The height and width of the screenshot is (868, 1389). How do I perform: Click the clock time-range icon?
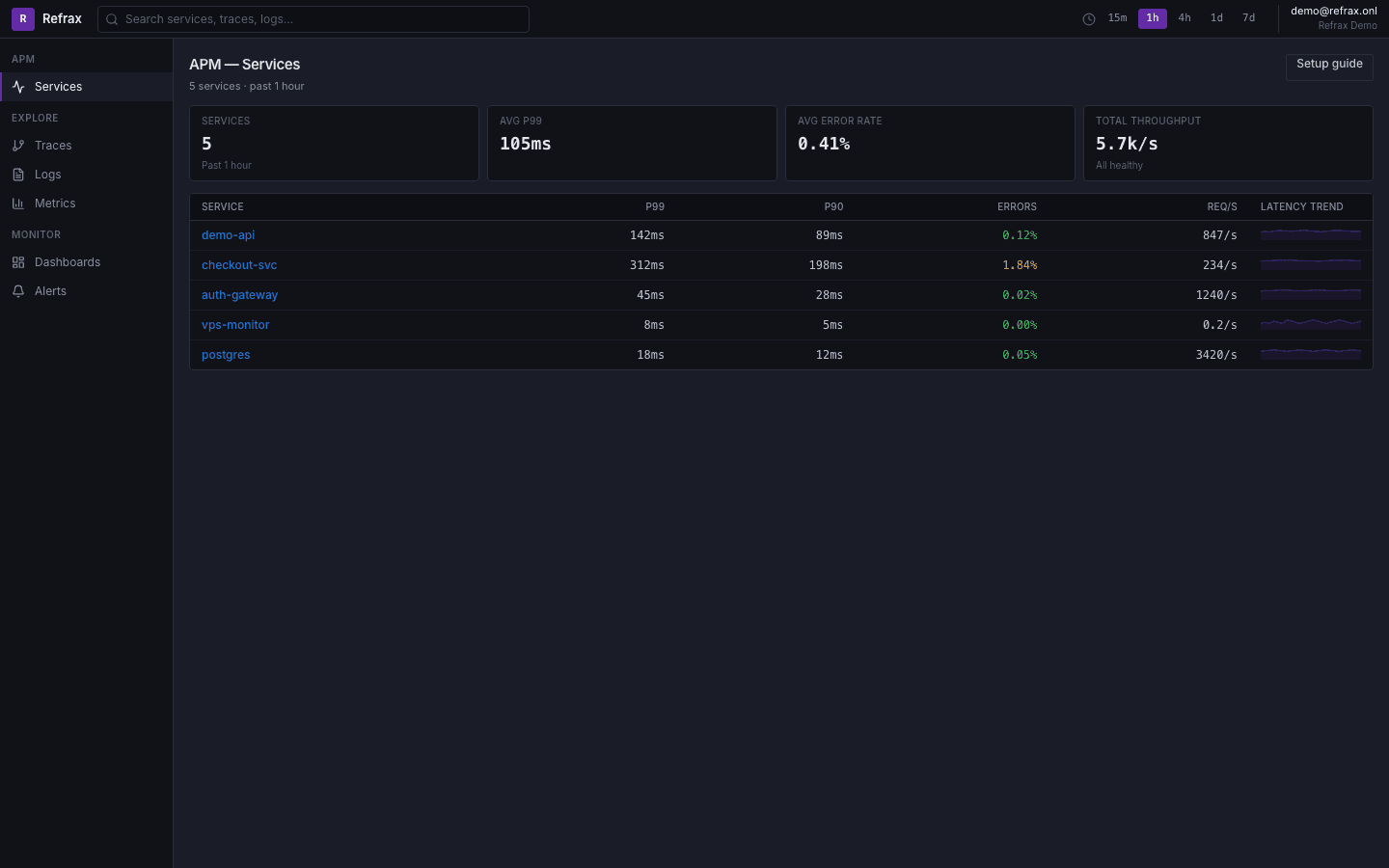pyautogui.click(x=1089, y=19)
